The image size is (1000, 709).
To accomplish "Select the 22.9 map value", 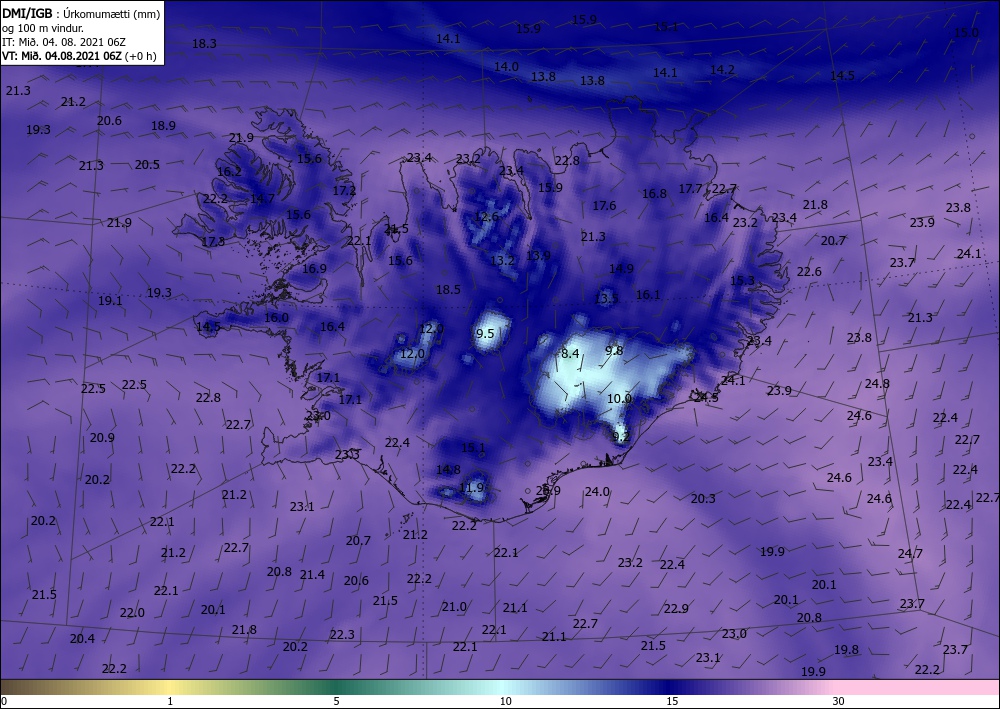I will pyautogui.click(x=675, y=608).
